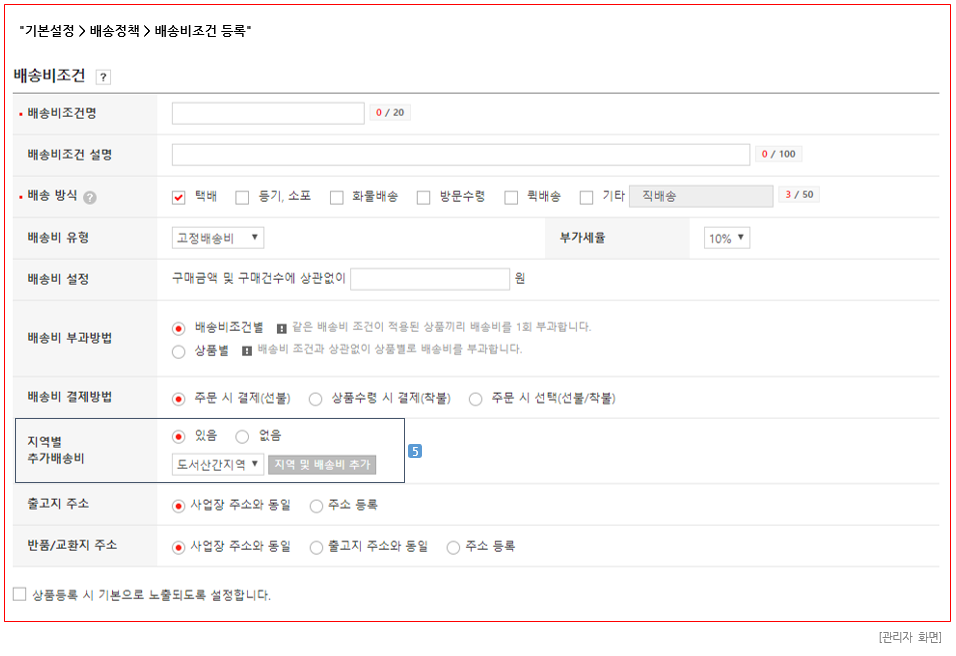Select 주문 시 선택(선불/착불) option

click(x=476, y=399)
